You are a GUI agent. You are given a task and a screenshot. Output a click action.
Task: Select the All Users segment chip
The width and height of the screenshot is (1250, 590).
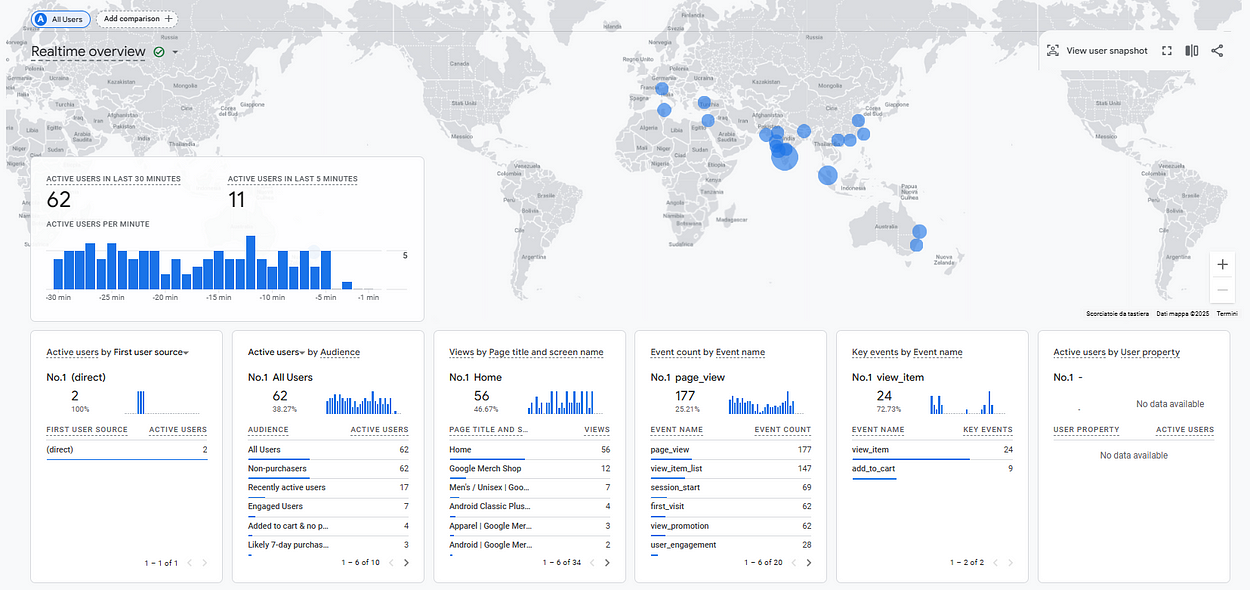(x=61, y=19)
